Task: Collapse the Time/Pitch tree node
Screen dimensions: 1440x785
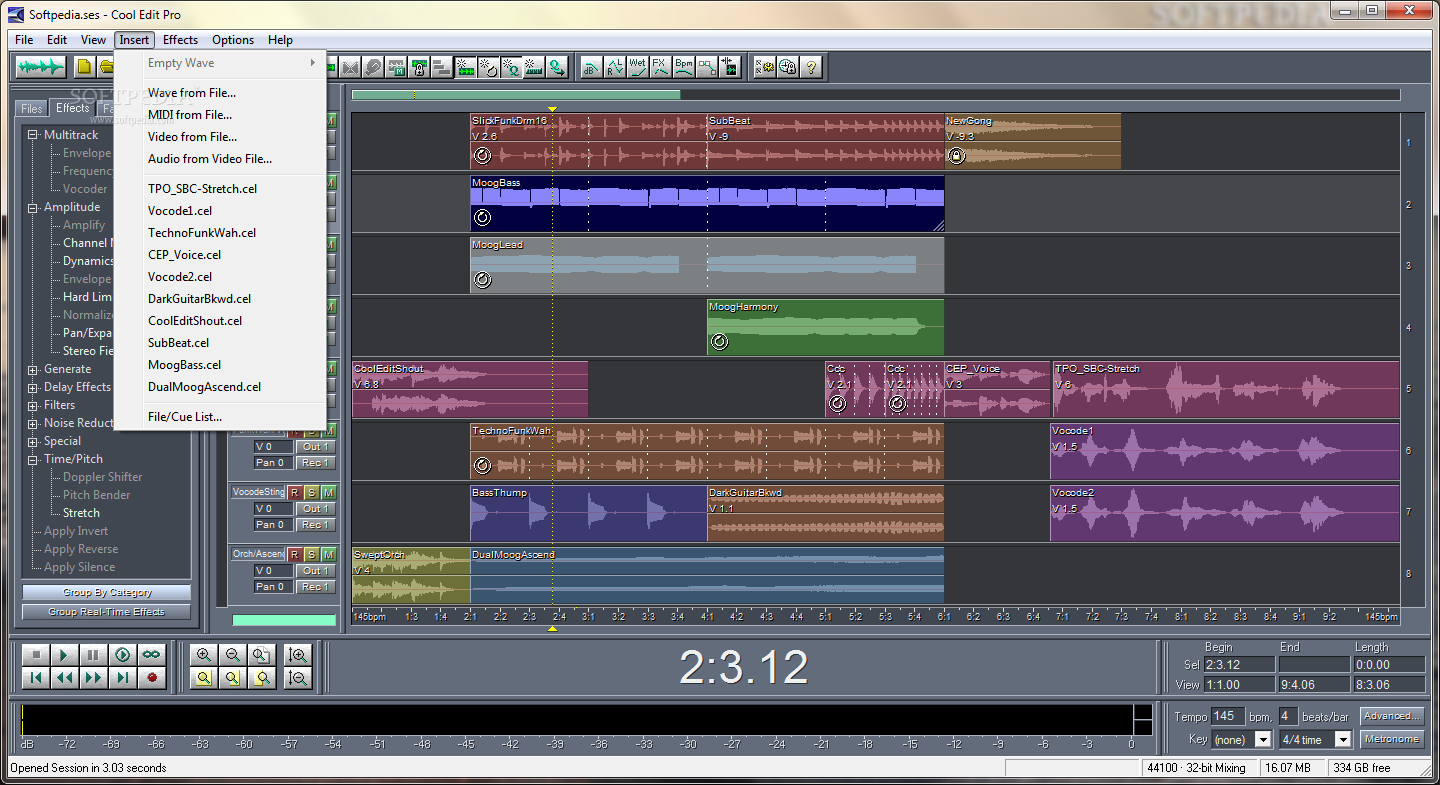Action: pyautogui.click(x=34, y=459)
